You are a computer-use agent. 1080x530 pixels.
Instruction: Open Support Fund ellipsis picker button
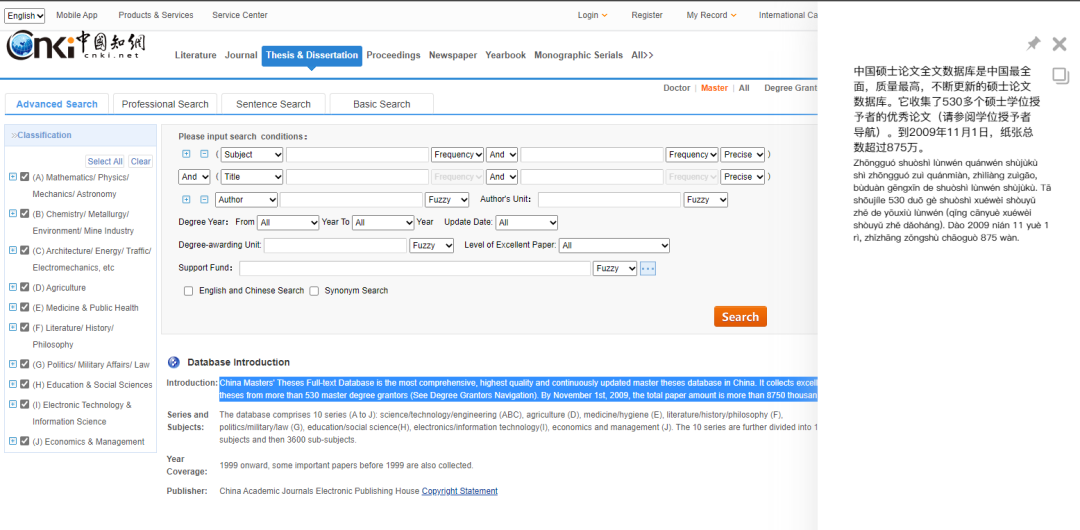(647, 268)
